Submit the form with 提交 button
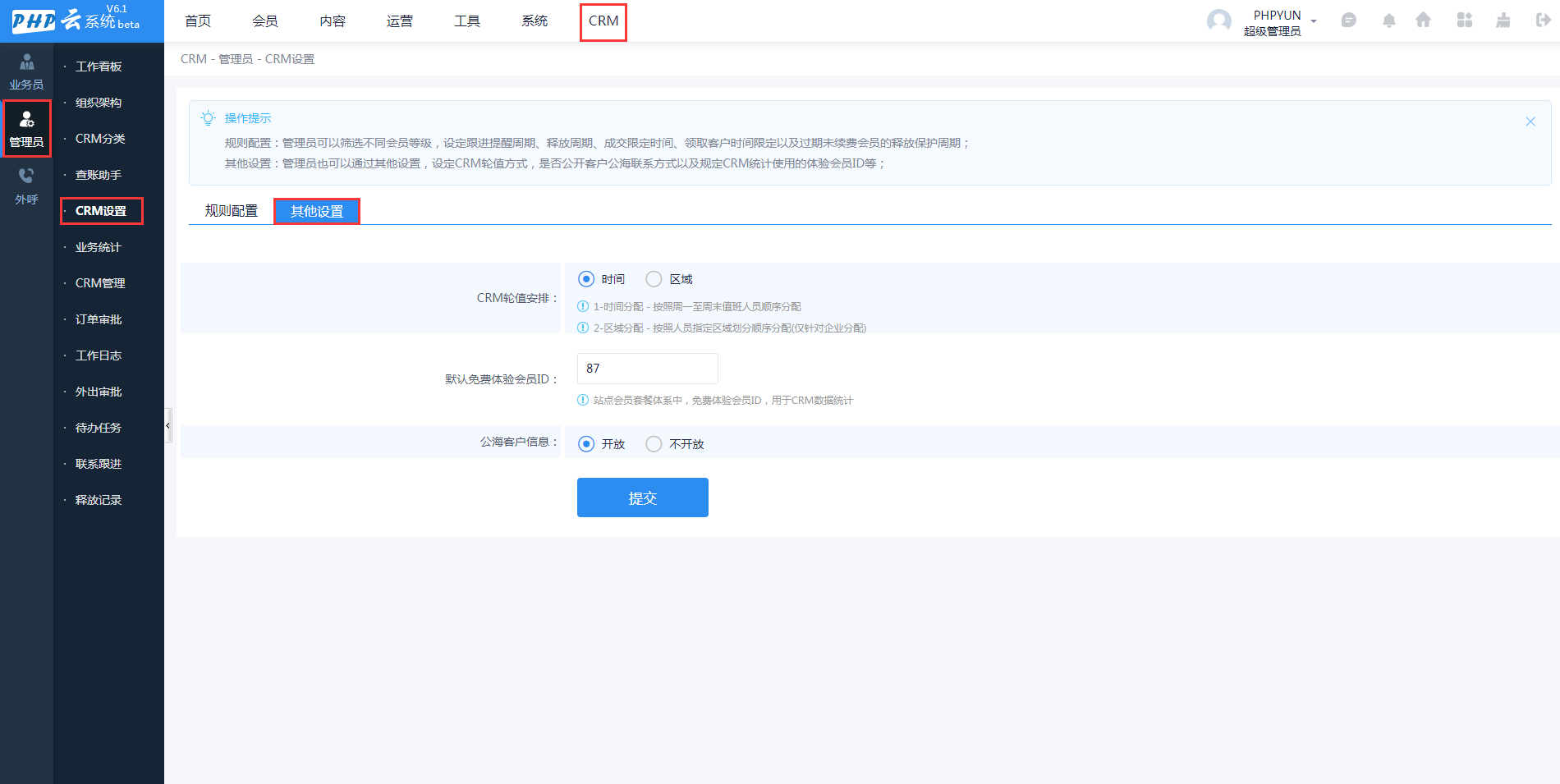The height and width of the screenshot is (784, 1560). click(x=643, y=497)
